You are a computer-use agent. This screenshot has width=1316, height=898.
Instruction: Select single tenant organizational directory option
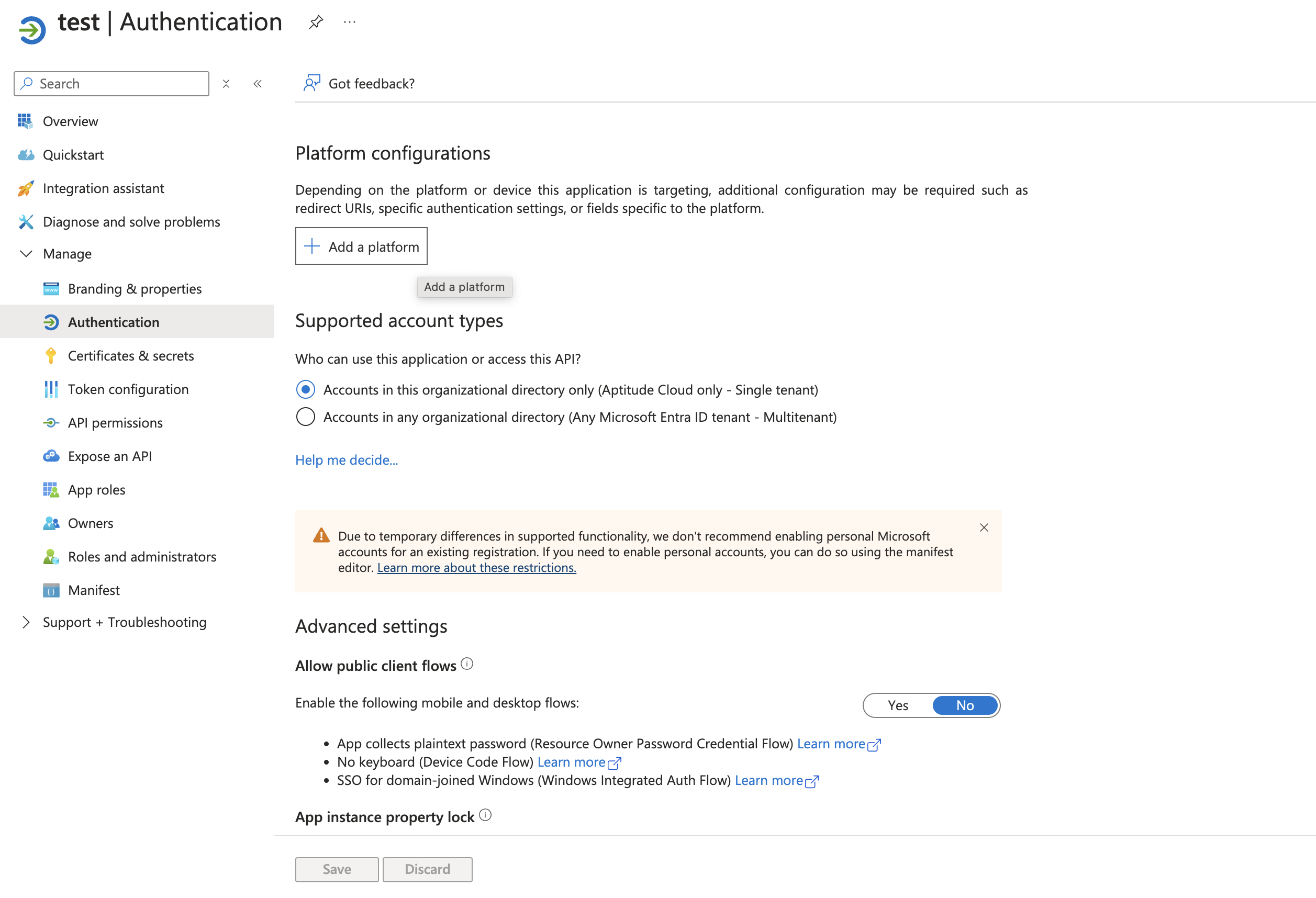(306, 389)
